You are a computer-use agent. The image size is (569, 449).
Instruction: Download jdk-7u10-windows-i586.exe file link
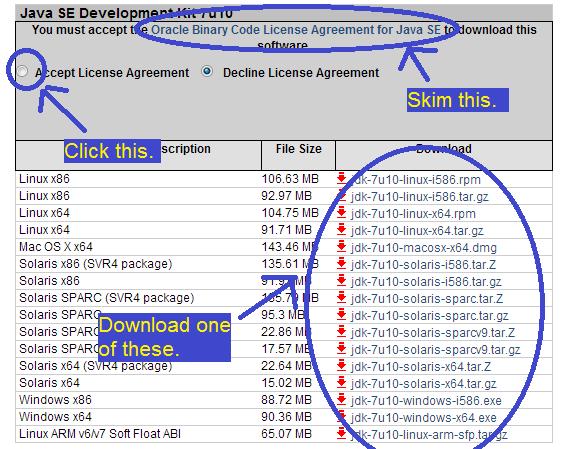[x=426, y=401]
